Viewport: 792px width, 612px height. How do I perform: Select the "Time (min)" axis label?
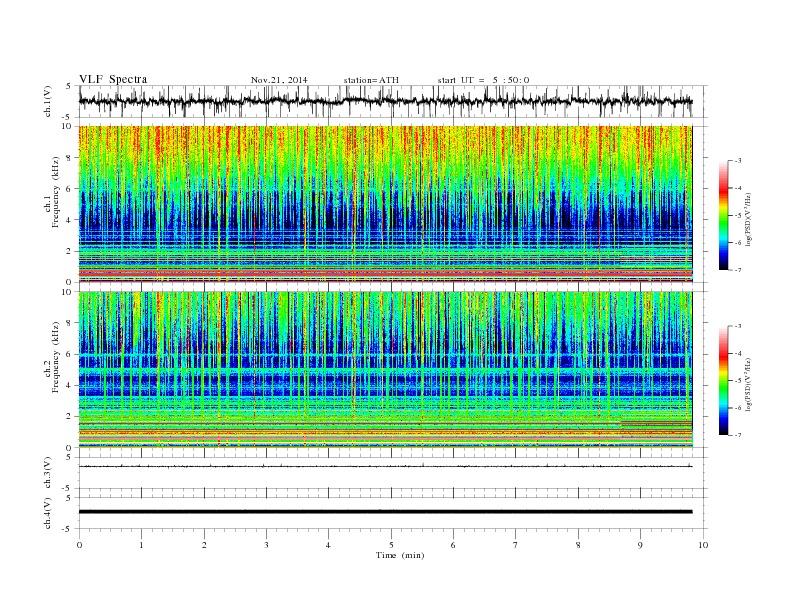pyautogui.click(x=400, y=555)
